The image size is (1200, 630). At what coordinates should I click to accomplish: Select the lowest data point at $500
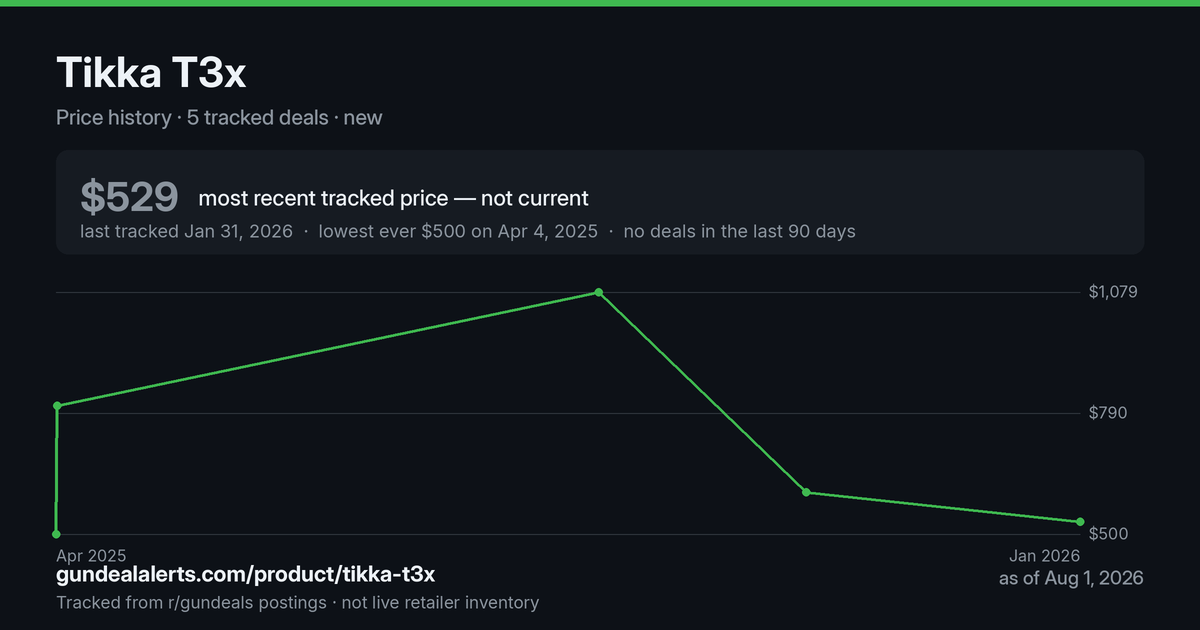tap(57, 534)
